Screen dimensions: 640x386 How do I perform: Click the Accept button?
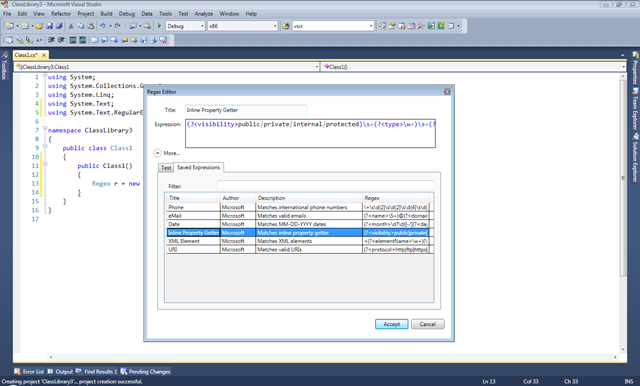pyautogui.click(x=391, y=324)
